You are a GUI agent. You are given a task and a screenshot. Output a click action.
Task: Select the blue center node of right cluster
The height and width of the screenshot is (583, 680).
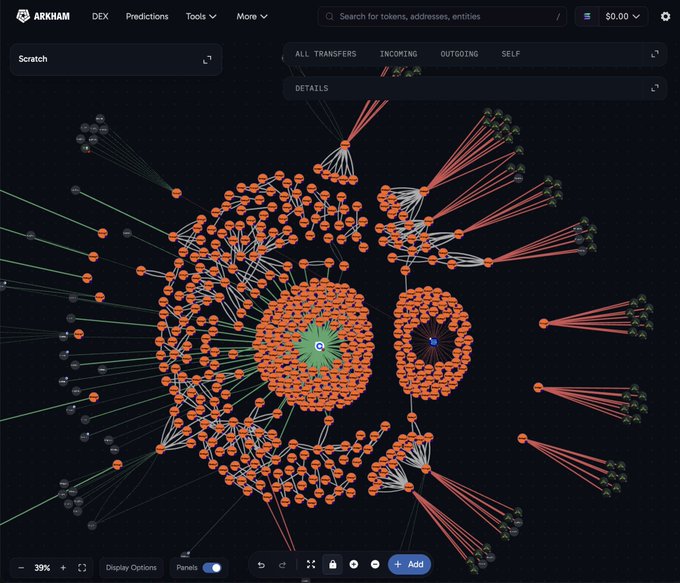(433, 342)
